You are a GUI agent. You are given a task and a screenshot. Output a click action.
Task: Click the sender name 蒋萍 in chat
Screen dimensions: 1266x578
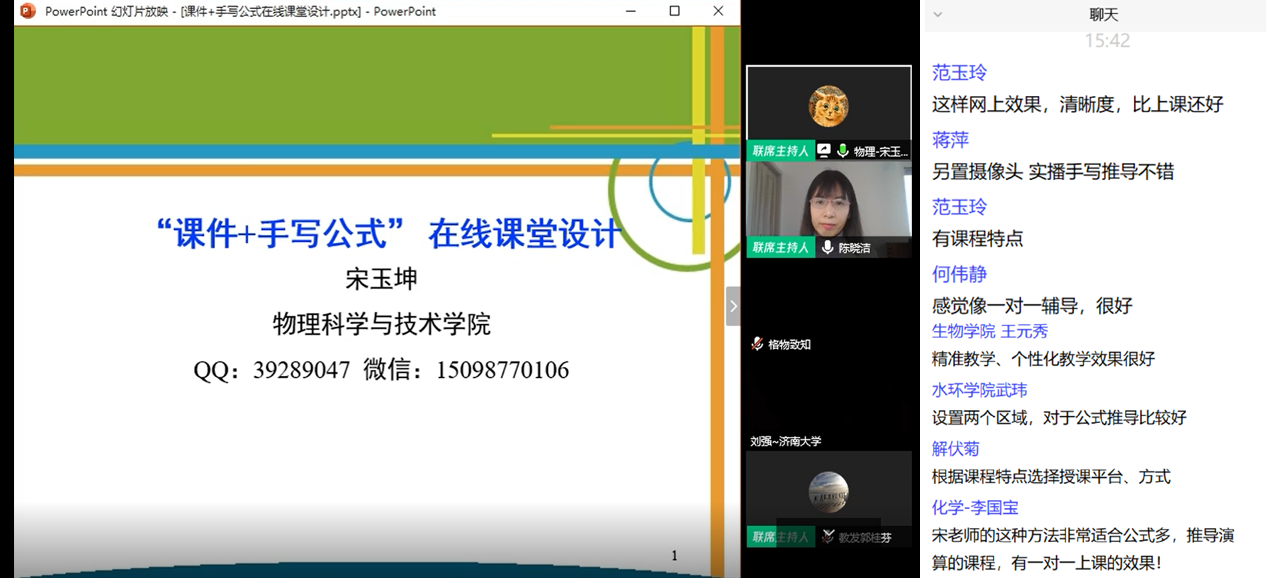pos(950,139)
